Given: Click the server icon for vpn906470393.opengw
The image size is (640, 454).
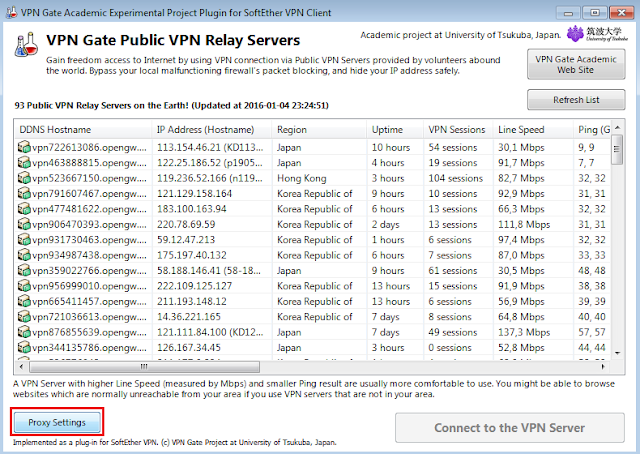Looking at the screenshot, I should (x=24, y=224).
